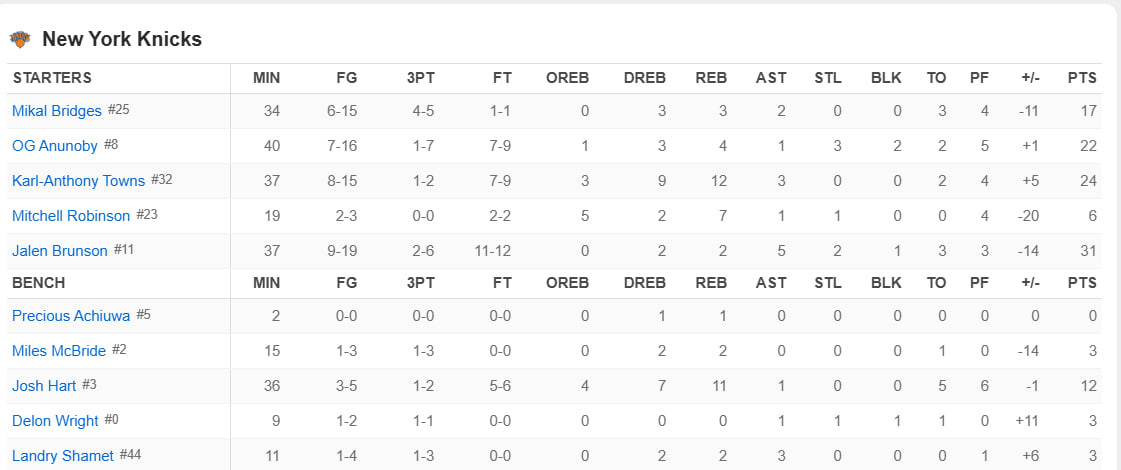The width and height of the screenshot is (1121, 470).
Task: Select Delon Wright player link
Action: click(x=55, y=421)
